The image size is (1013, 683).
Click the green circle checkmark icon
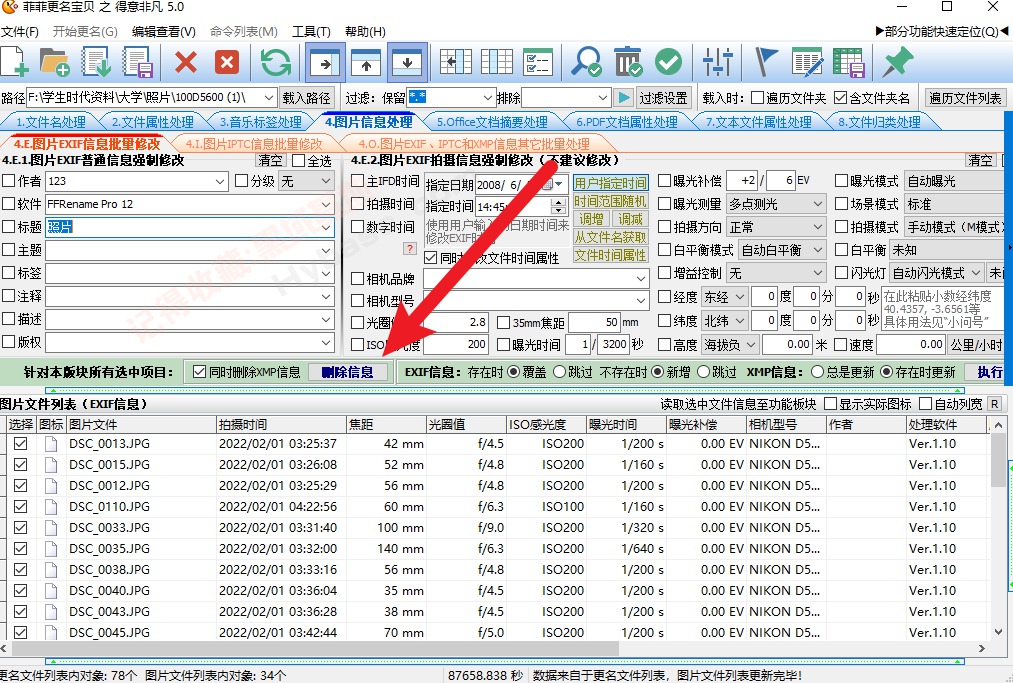pyautogui.click(x=669, y=63)
